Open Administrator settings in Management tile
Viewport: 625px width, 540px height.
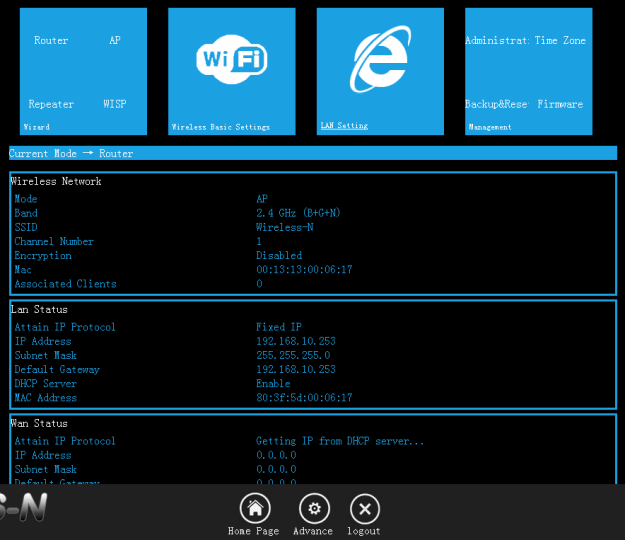(497, 40)
